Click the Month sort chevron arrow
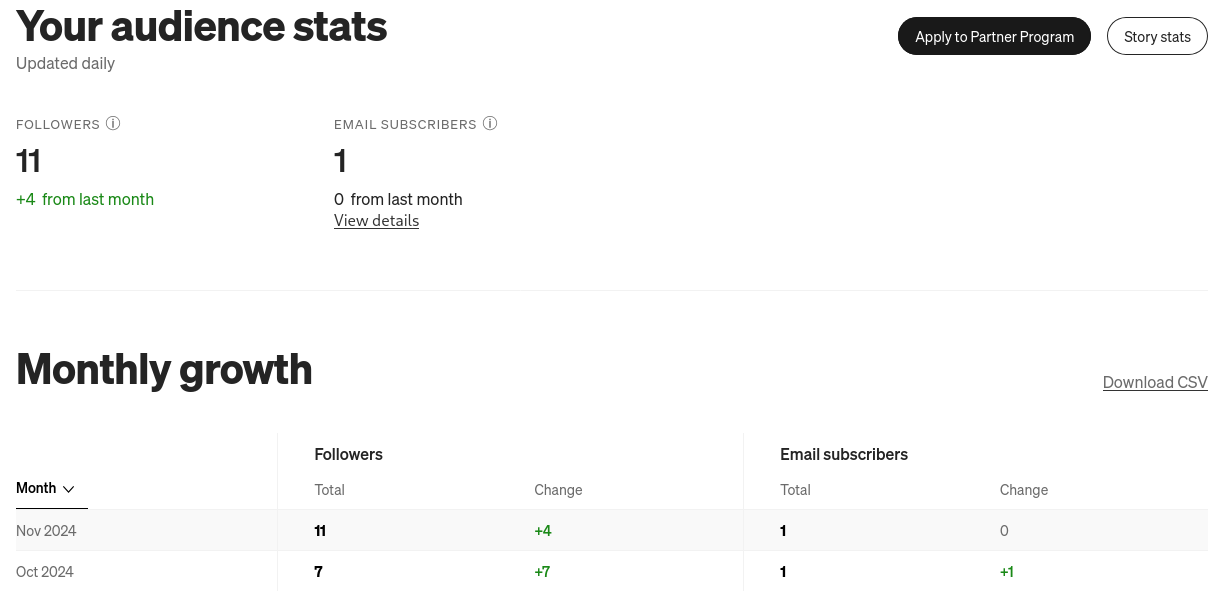This screenshot has height=596, width=1223. coord(69,489)
